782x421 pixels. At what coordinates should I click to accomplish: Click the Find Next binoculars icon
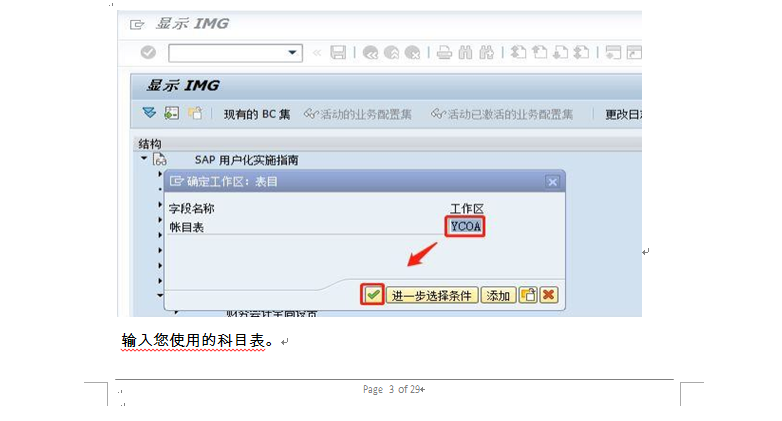487,52
